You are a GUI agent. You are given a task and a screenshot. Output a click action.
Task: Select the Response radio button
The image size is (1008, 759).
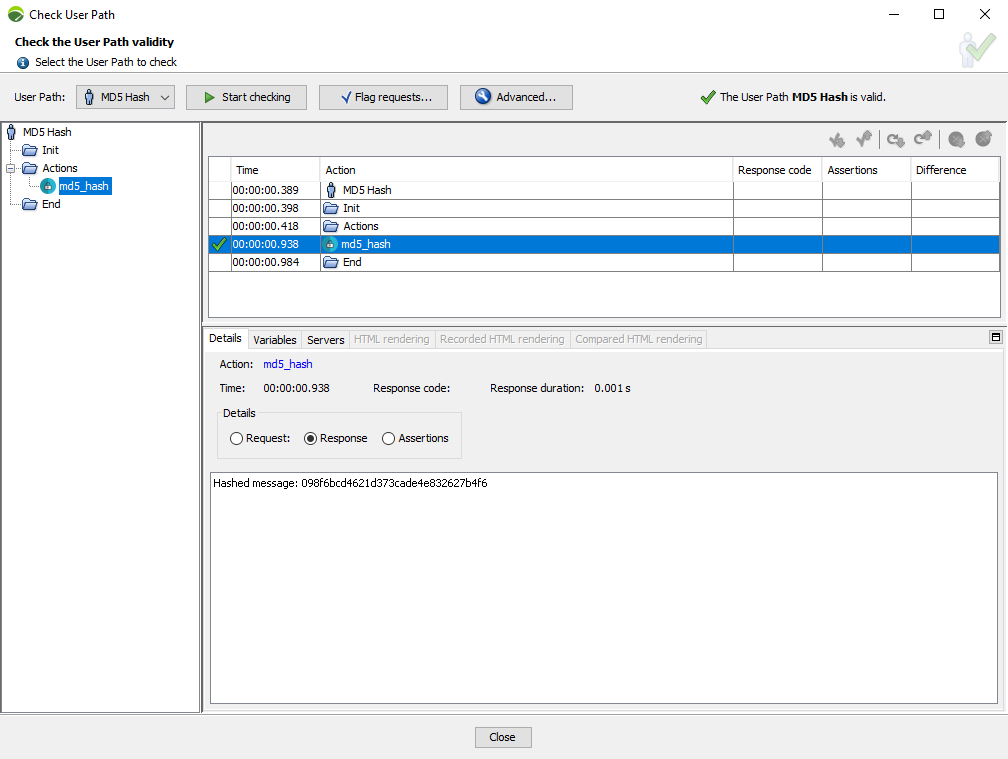(x=310, y=438)
